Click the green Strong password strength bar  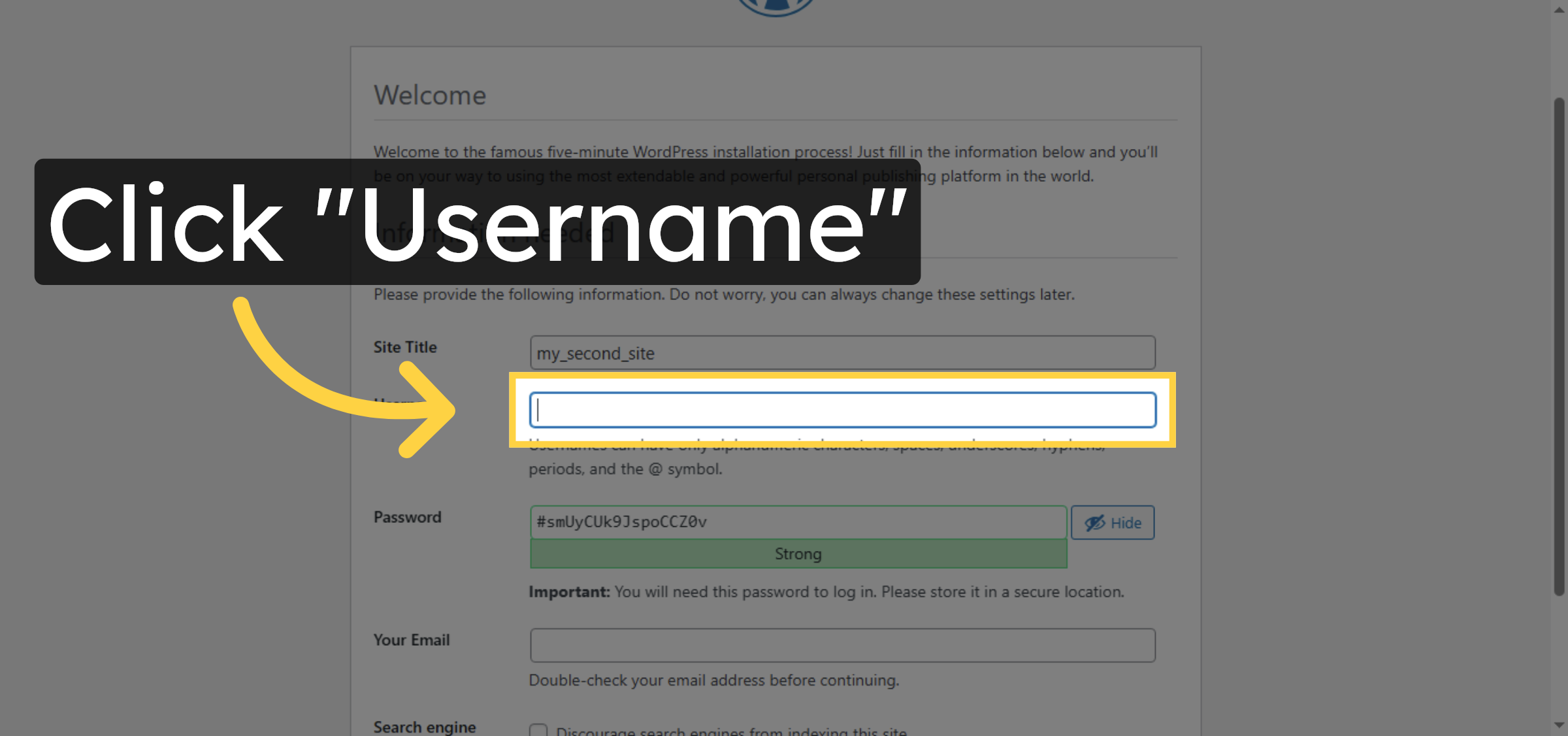[797, 554]
